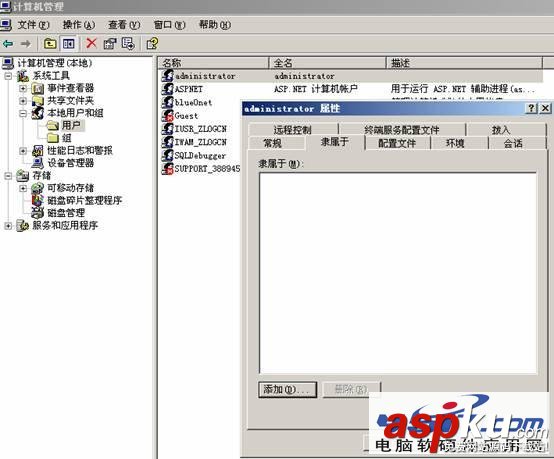
Task: Click the blueOnet user icon
Action: [x=167, y=102]
